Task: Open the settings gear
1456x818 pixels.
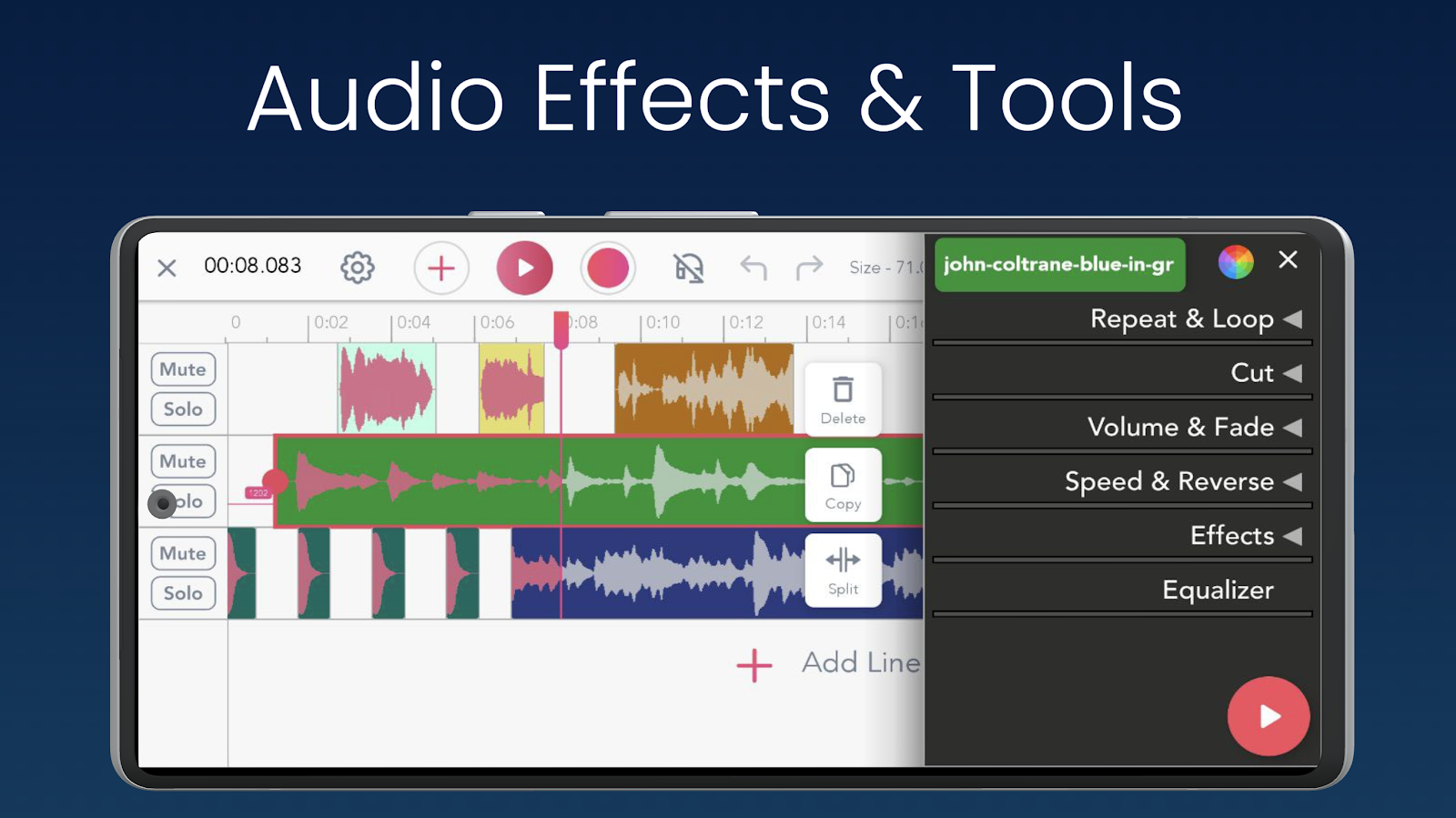Action: pyautogui.click(x=358, y=268)
